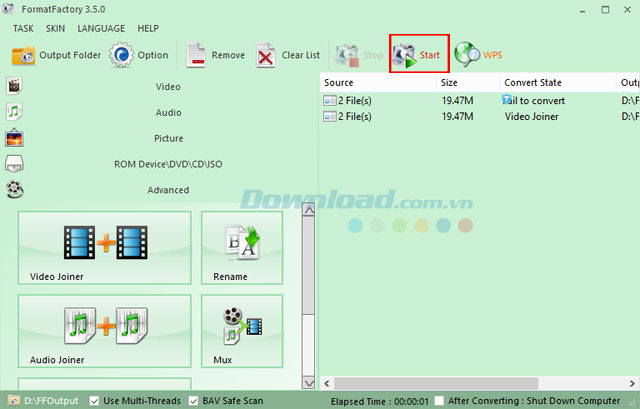The width and height of the screenshot is (640, 409).
Task: Click the 19.47M size of the Video Joiner row
Action: [458, 117]
